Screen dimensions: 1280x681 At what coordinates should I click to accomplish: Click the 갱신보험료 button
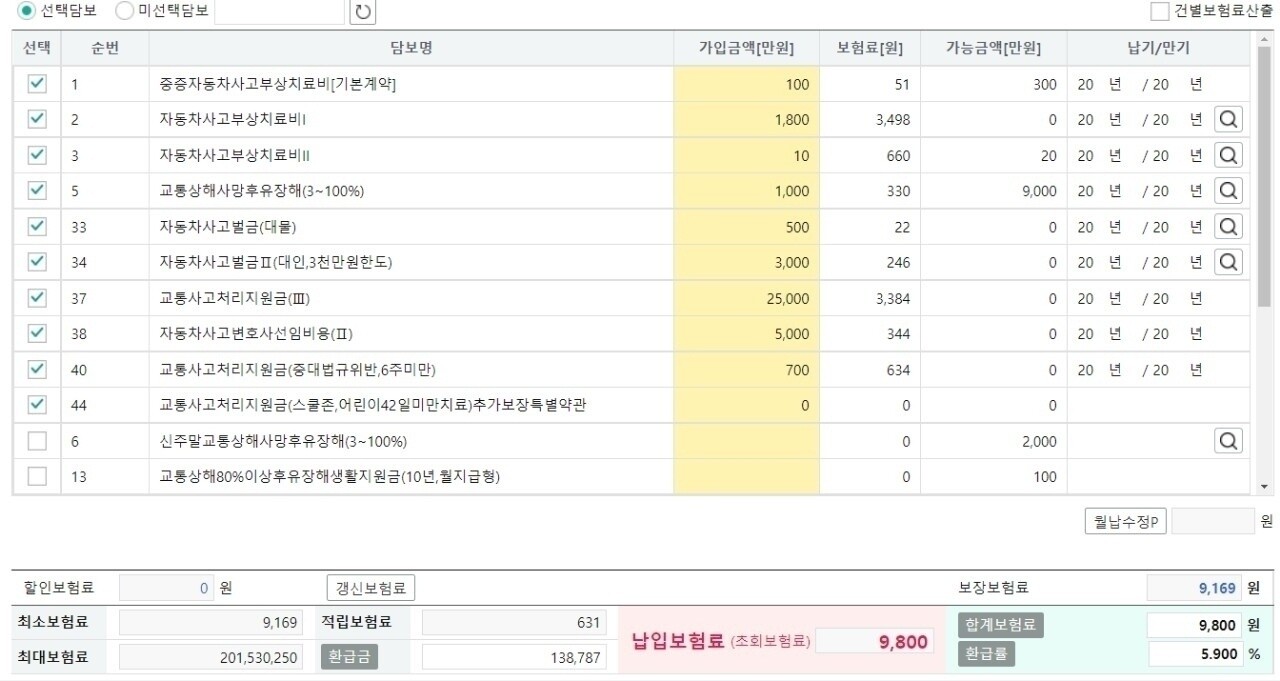[x=370, y=585]
